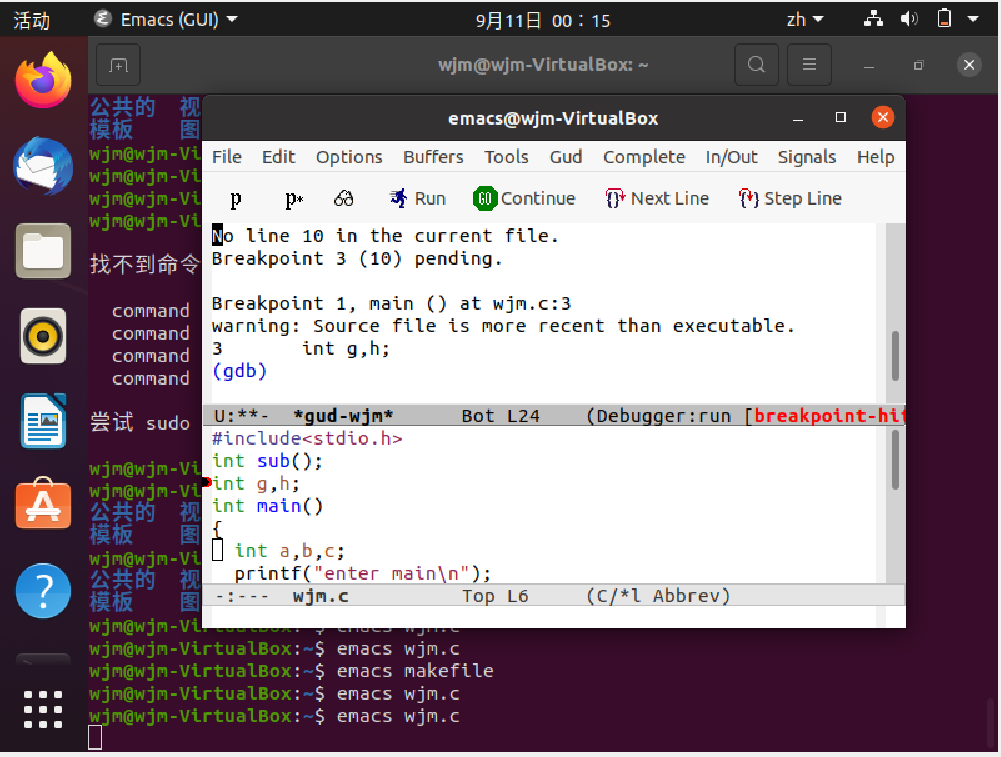Click the *gud-wjm* buffer name in mode line
Screen dimensions: 1001x757
pos(343,416)
